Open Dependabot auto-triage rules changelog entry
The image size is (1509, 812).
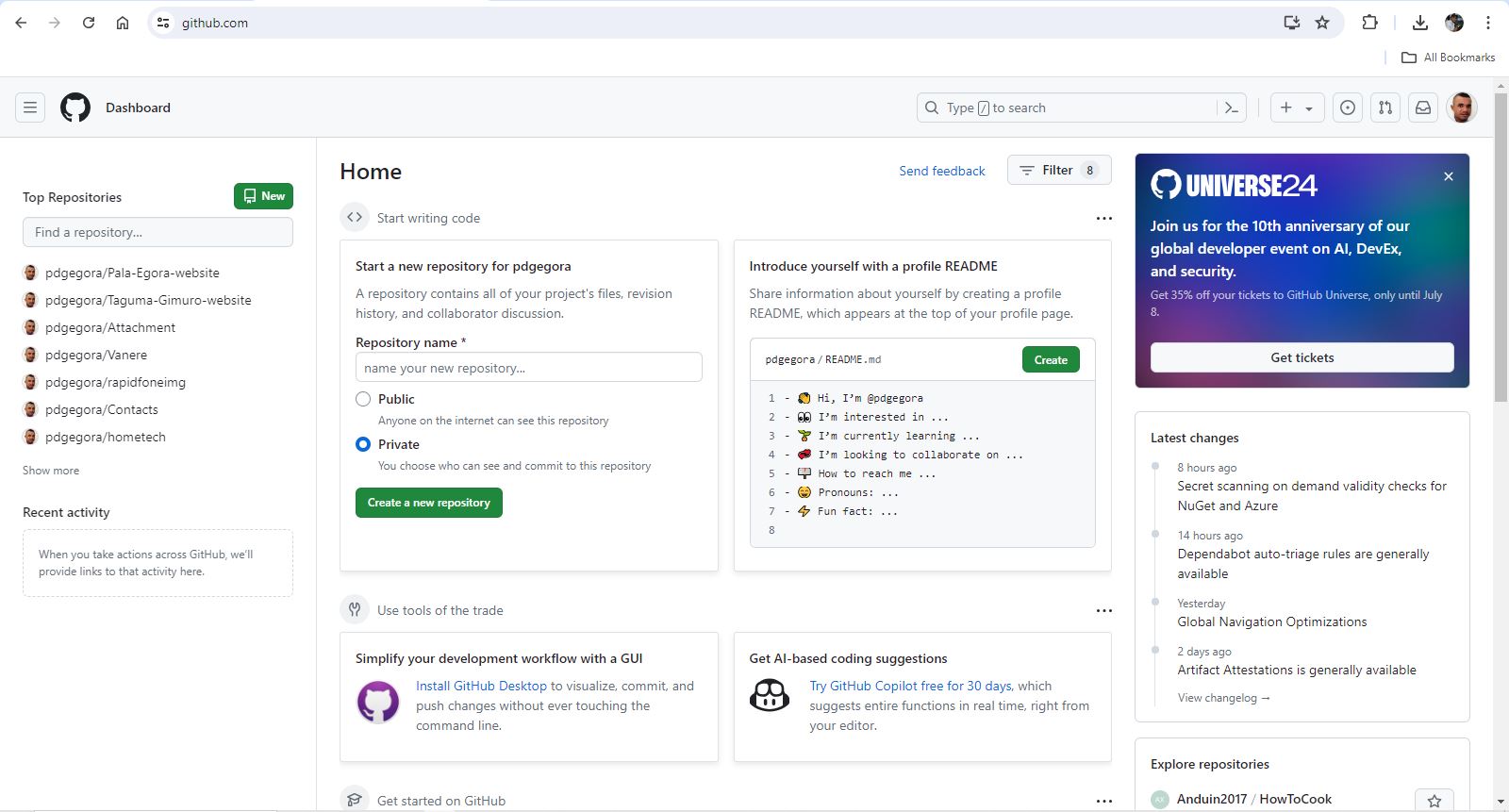click(x=1303, y=564)
